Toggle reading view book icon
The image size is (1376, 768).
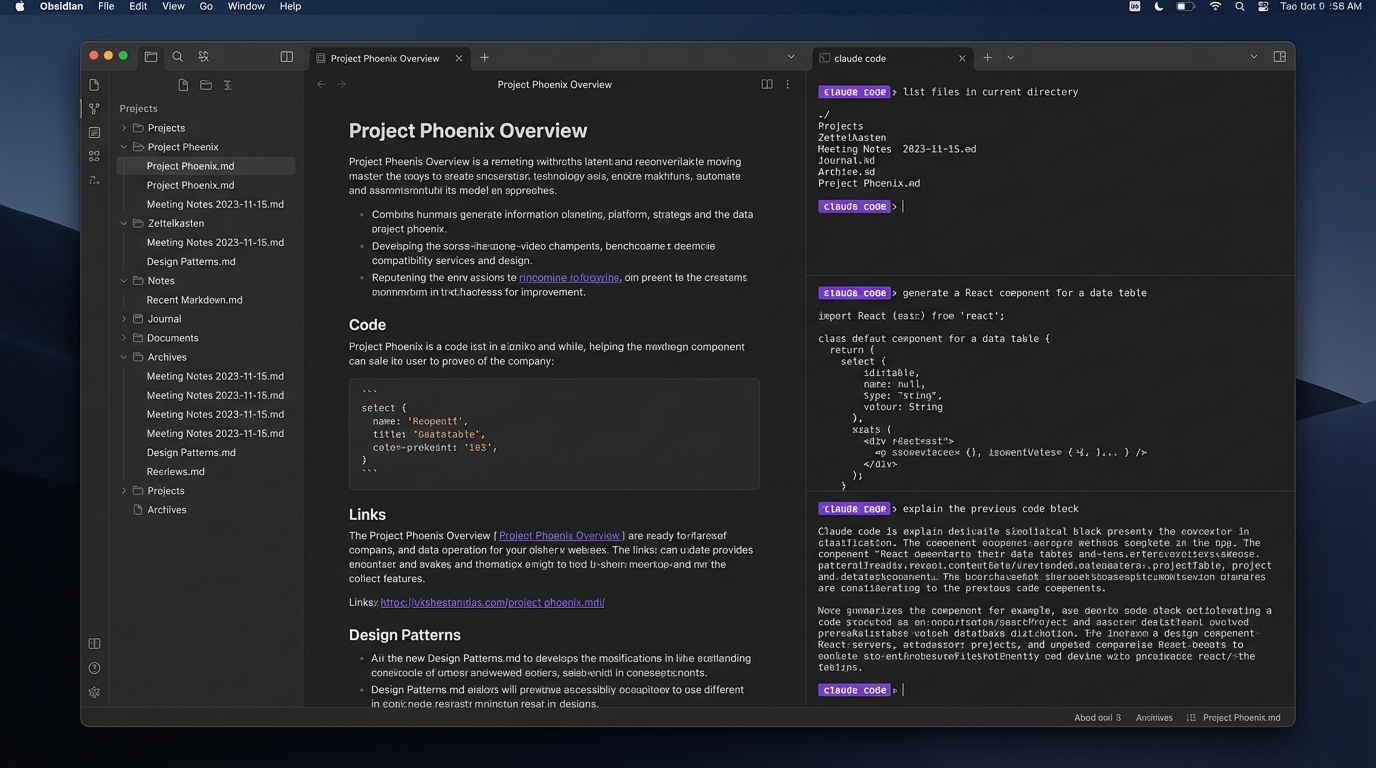coord(767,85)
